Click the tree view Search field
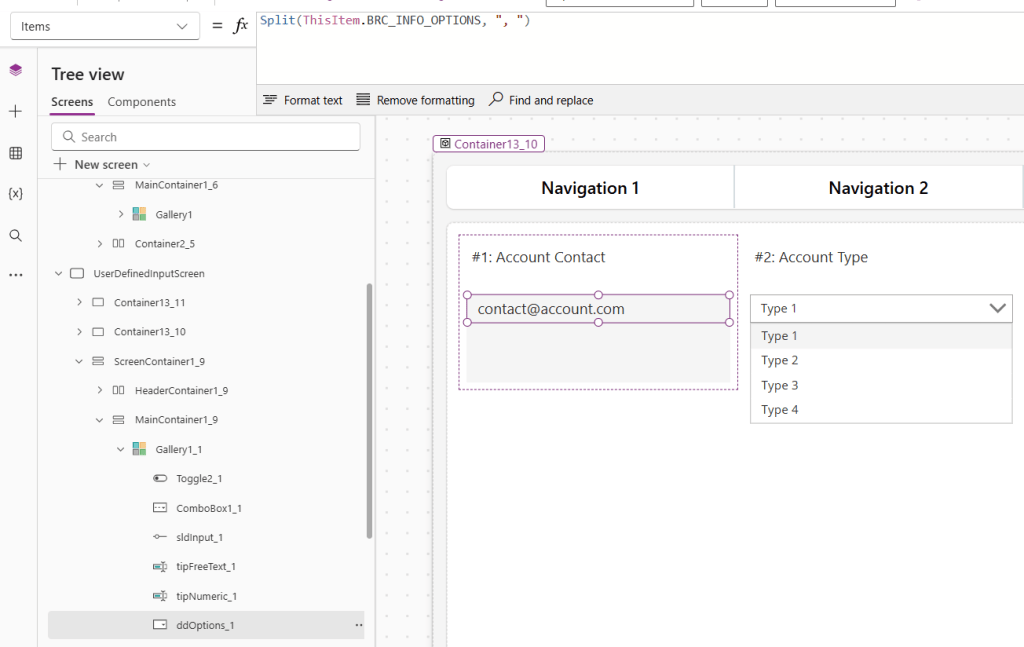Image resolution: width=1024 pixels, height=647 pixels. click(206, 137)
